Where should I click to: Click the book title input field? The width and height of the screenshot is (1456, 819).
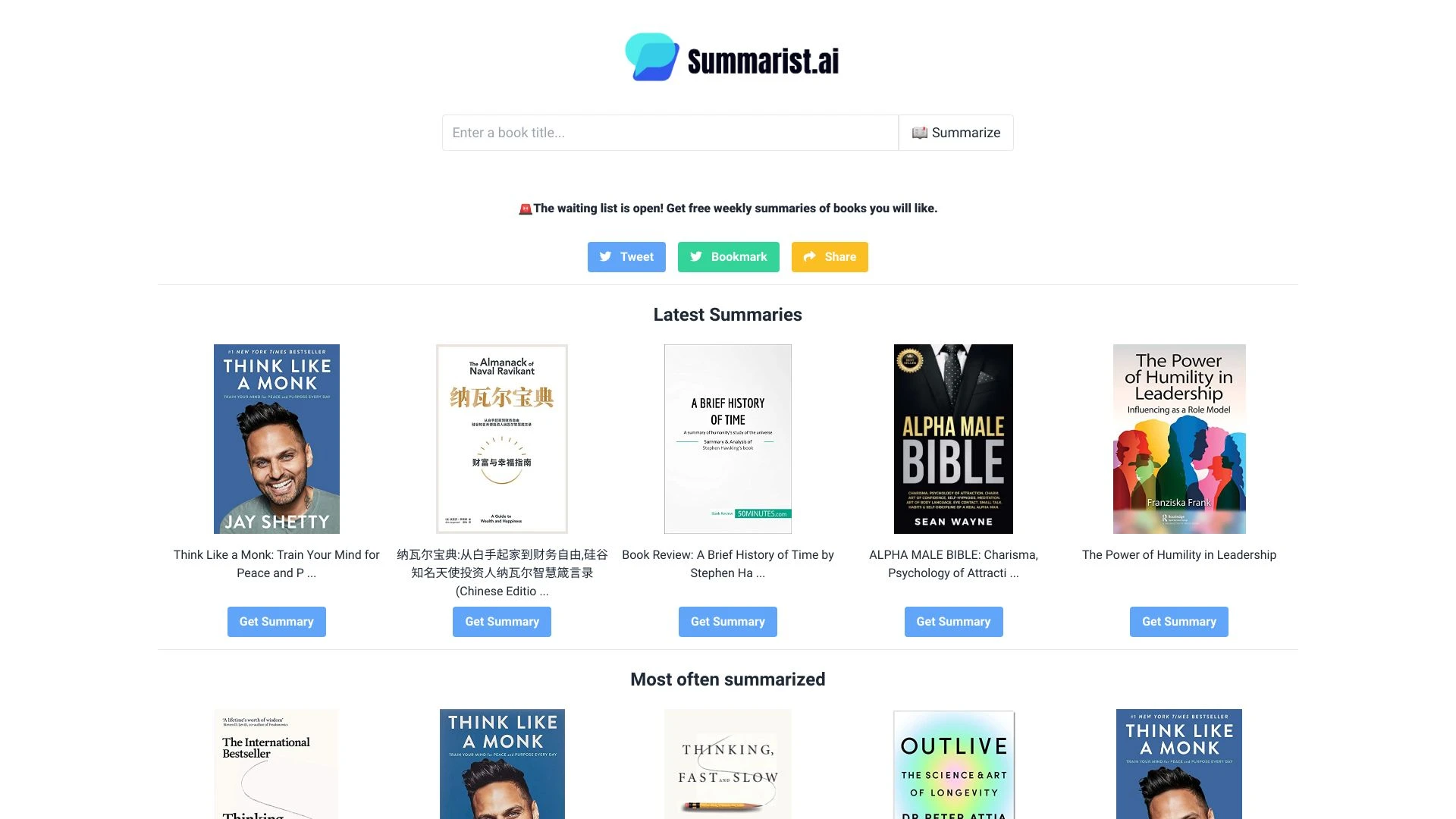(x=670, y=132)
